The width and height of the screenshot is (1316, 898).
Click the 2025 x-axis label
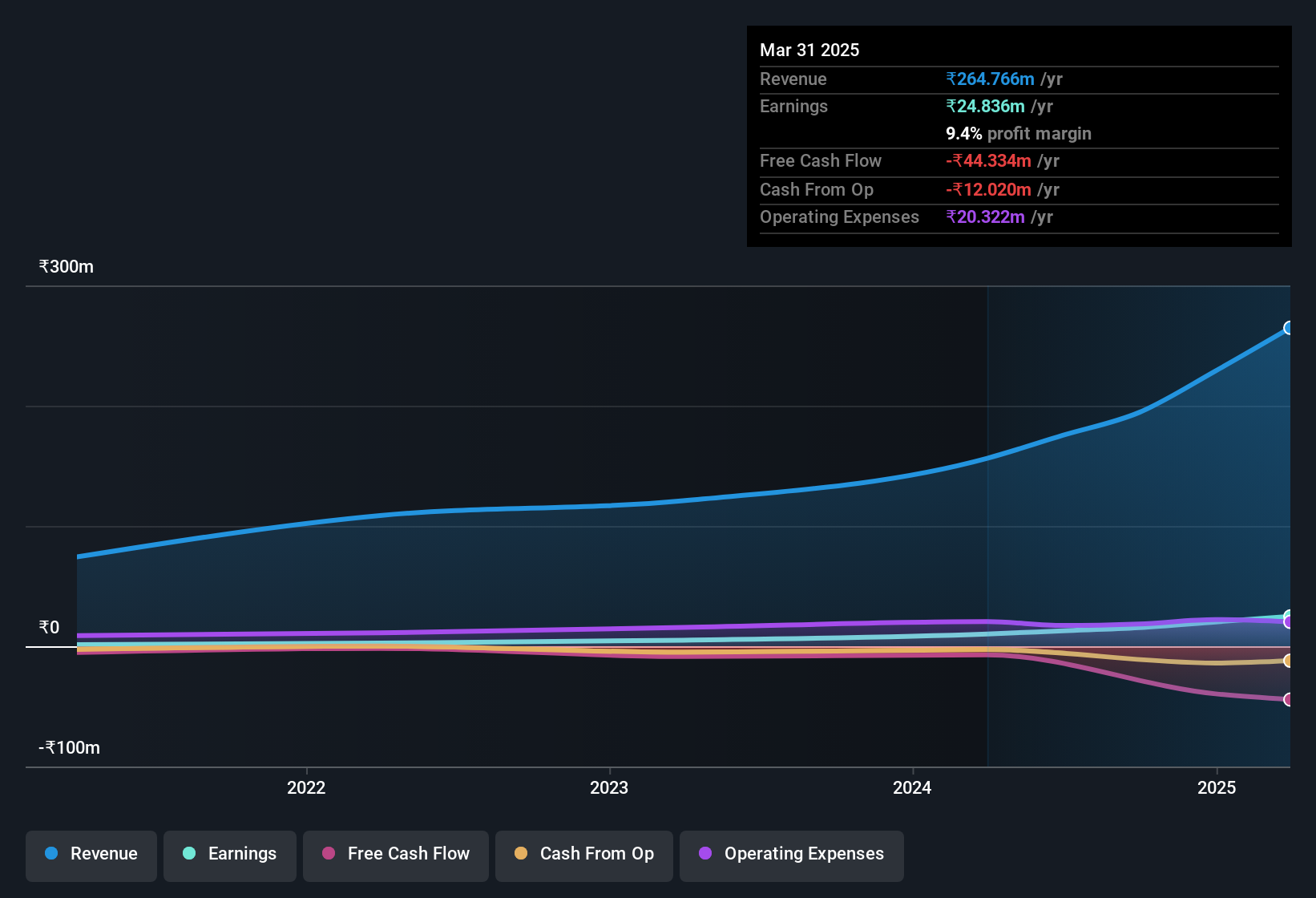coord(1217,787)
